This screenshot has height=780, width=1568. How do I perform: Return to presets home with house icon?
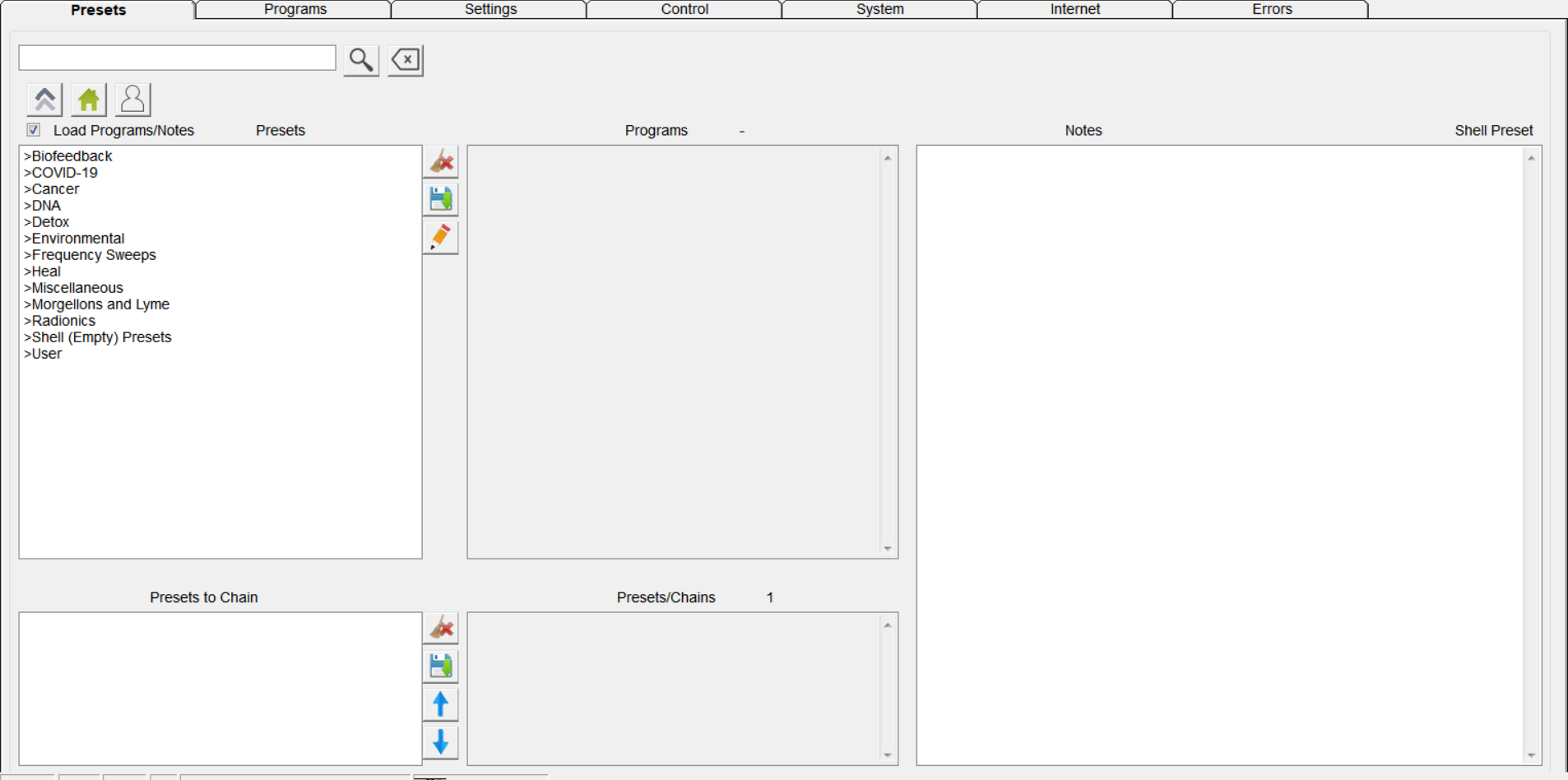[x=89, y=100]
